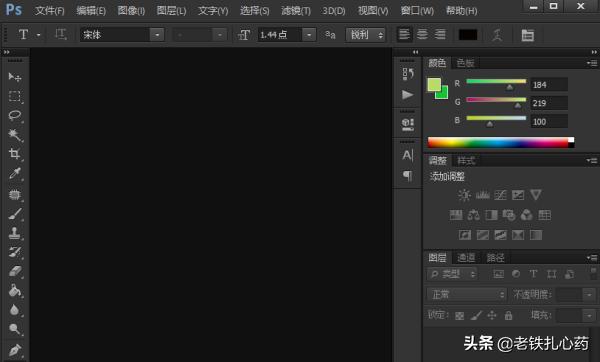The width and height of the screenshot is (600, 362).
Task: Select the Eyedropper tool
Action: pos(15,174)
